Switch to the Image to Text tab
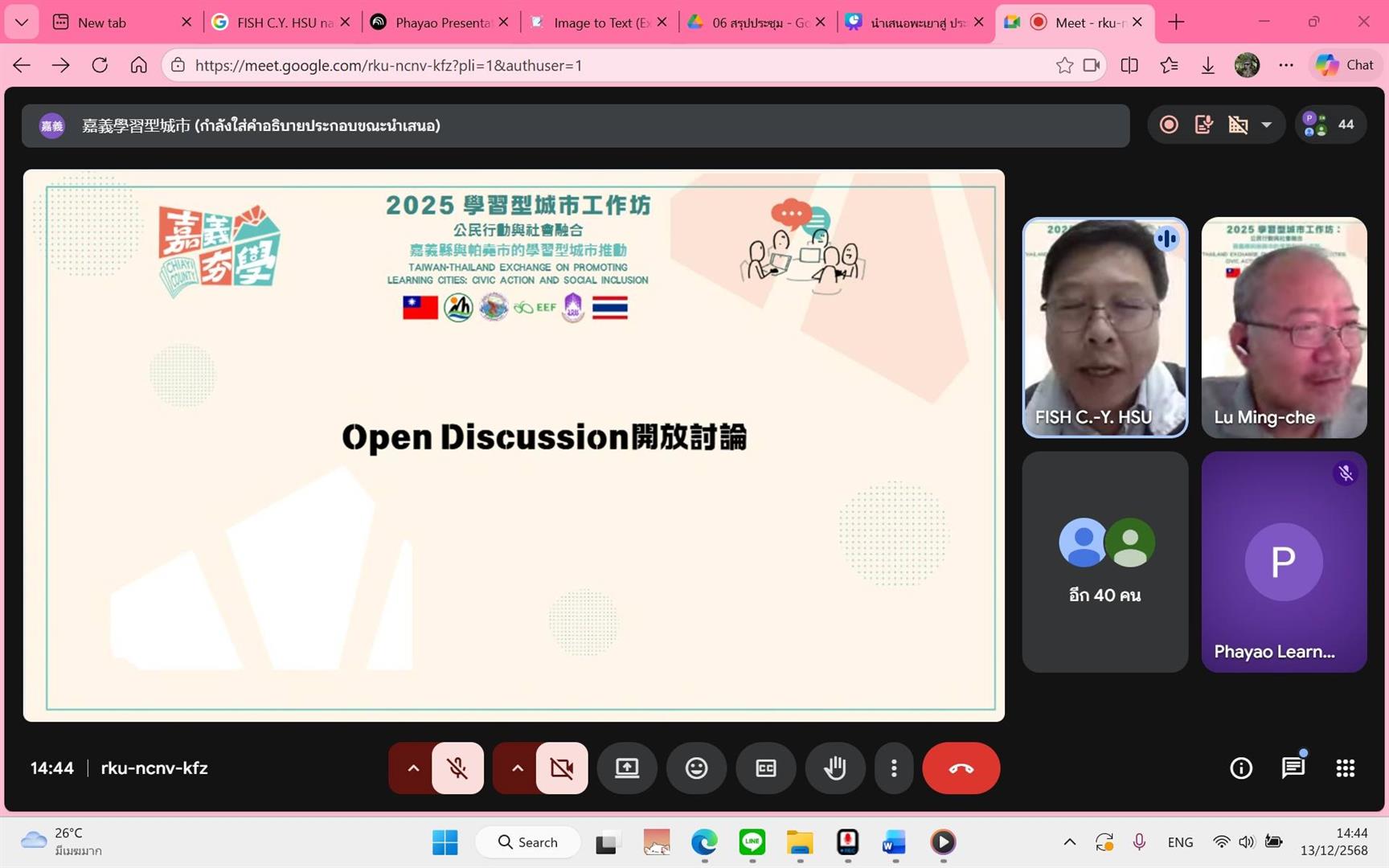 599,23
